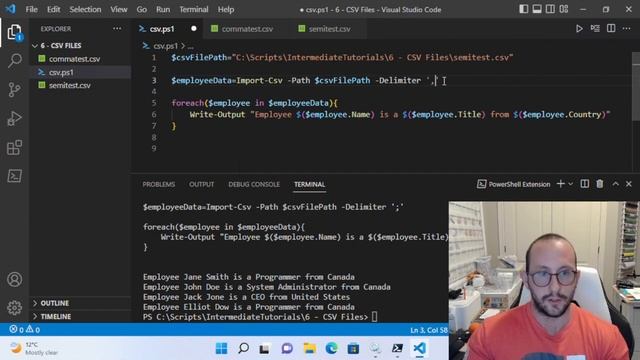Open the Manage gear menu
This screenshot has height=360, width=640.
pyautogui.click(x=14, y=308)
